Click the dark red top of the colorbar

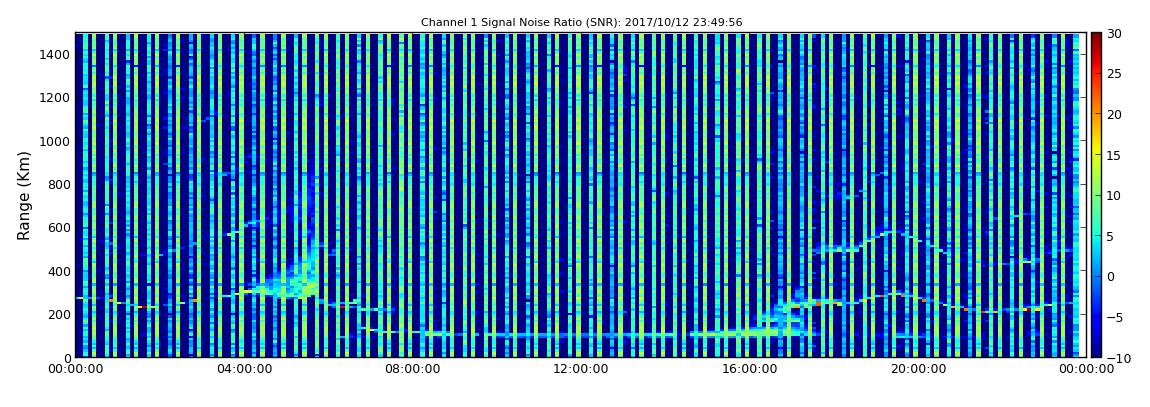pyautogui.click(x=1096, y=38)
